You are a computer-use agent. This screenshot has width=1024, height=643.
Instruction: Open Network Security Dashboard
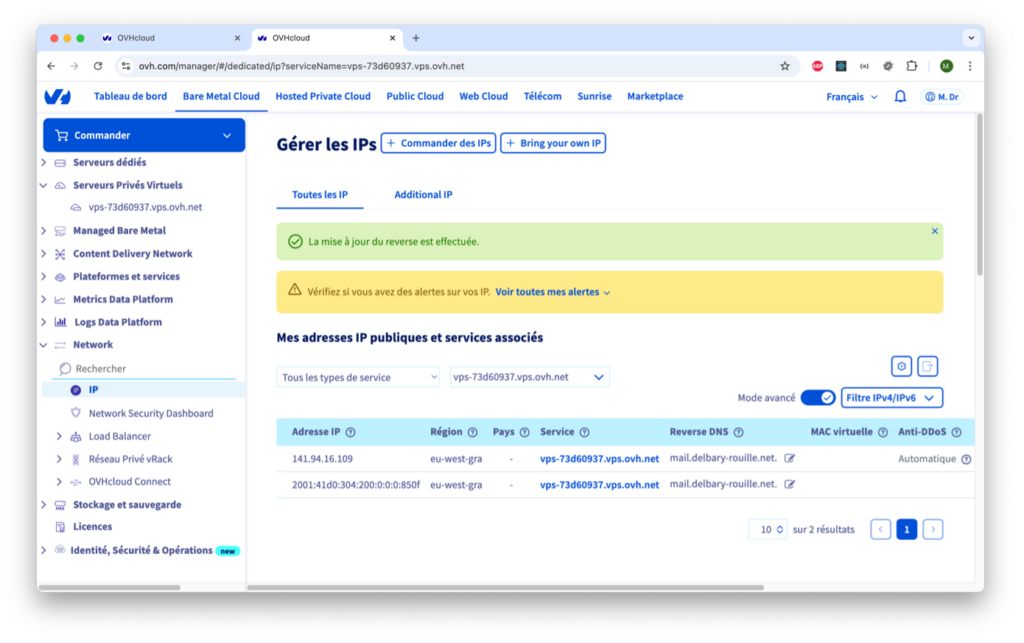click(x=151, y=413)
